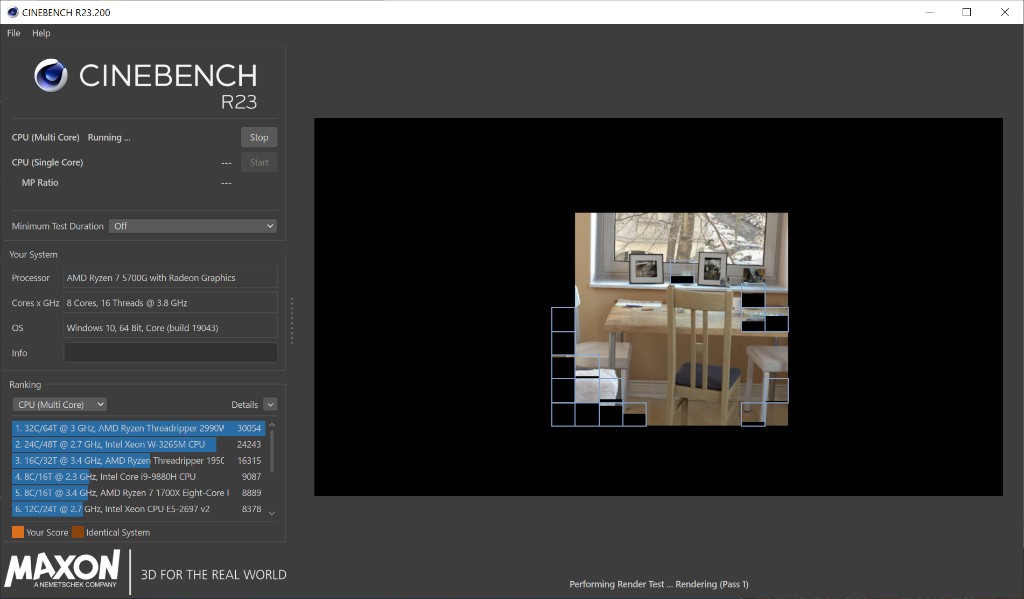Screen dimensions: 1024x599
Task: Select the Intel Core i9-9880H ranking entry
Action: [x=138, y=477]
